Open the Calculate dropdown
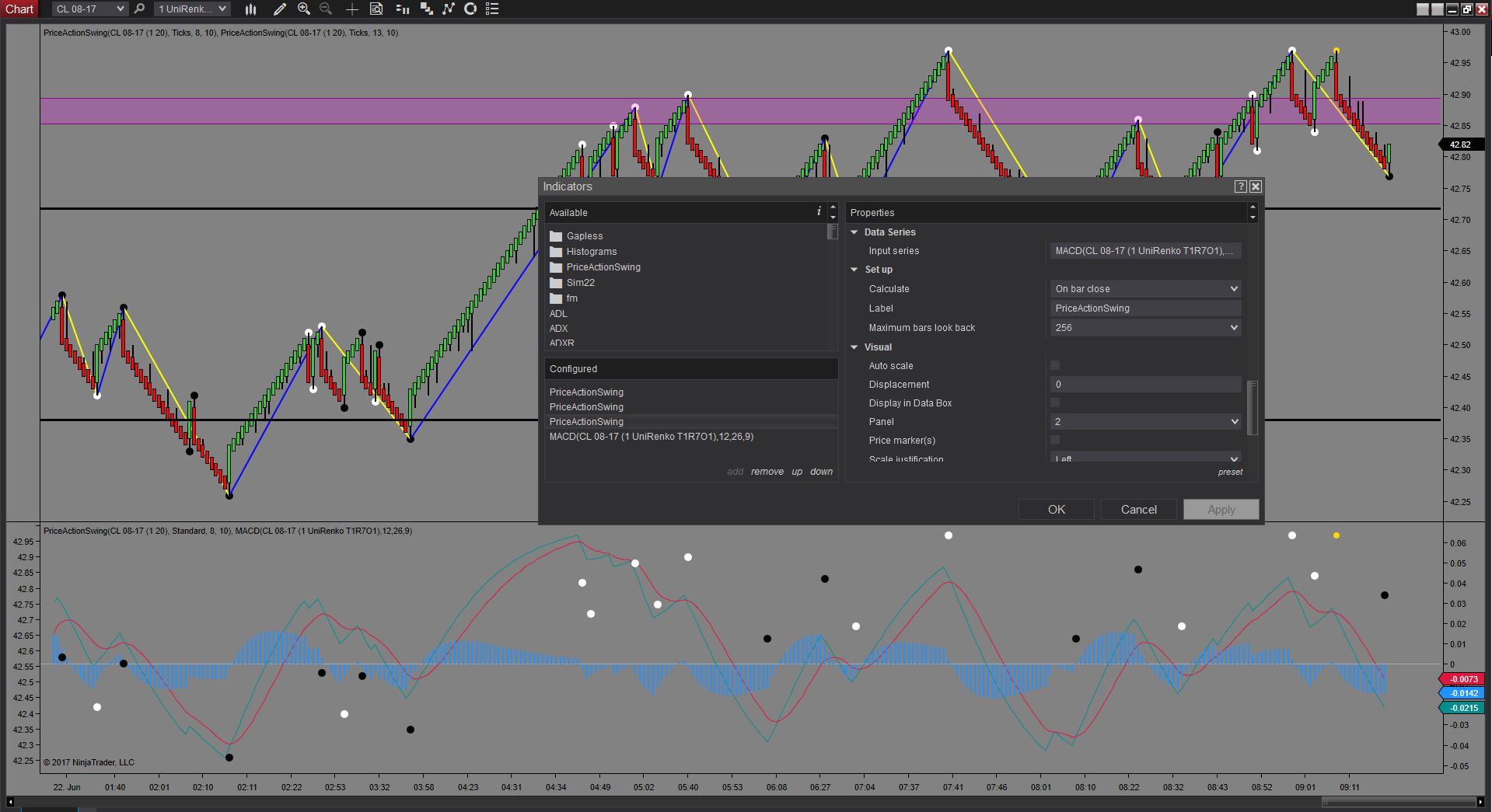Screen dimensions: 1492x812 [1145, 289]
